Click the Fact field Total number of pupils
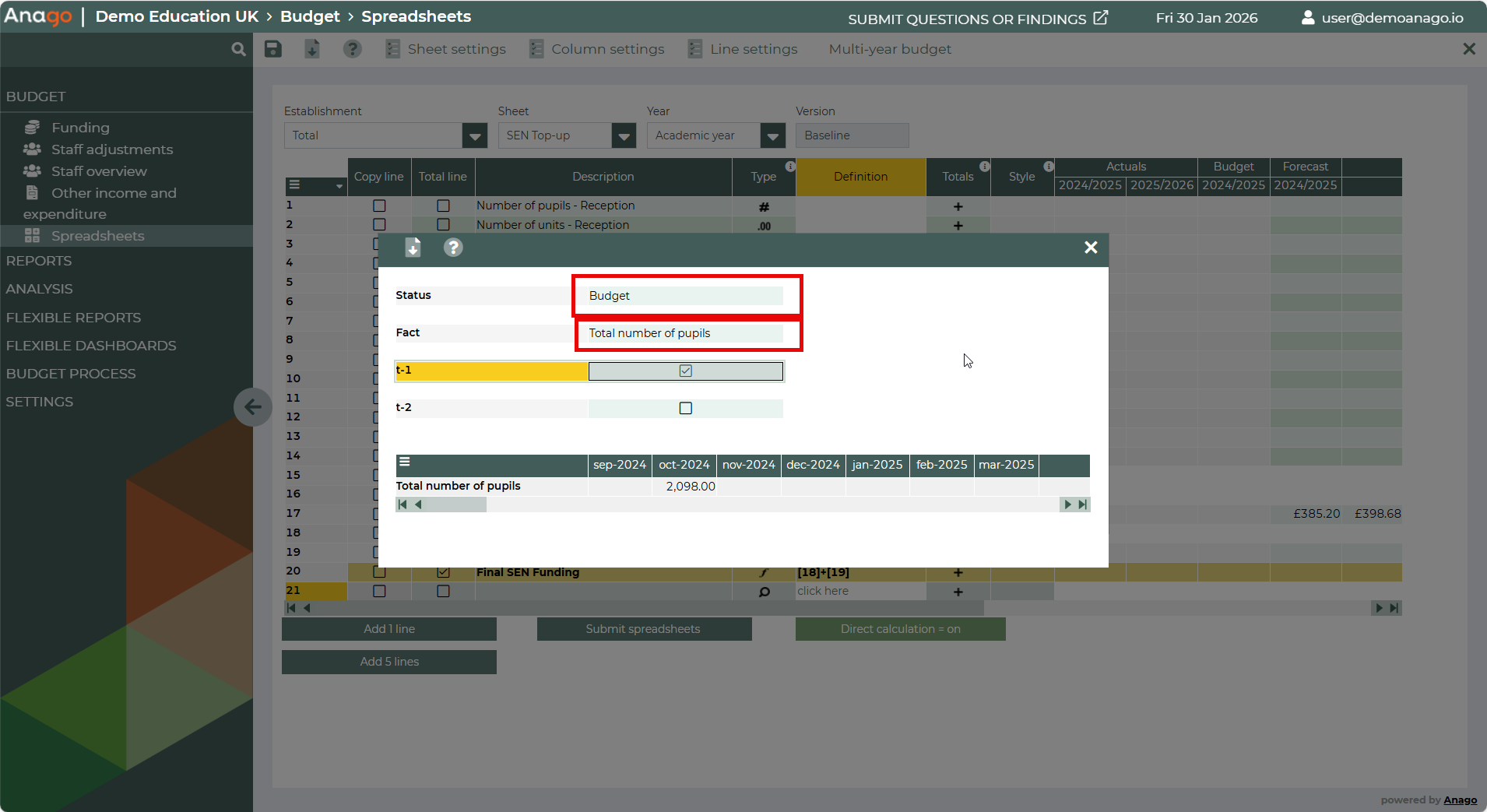The width and height of the screenshot is (1487, 812). [x=685, y=333]
